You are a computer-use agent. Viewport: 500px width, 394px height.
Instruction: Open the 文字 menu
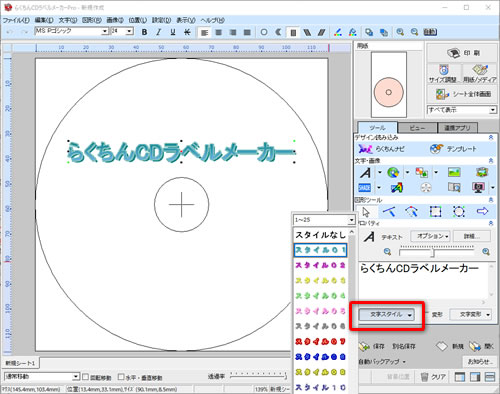[68, 20]
